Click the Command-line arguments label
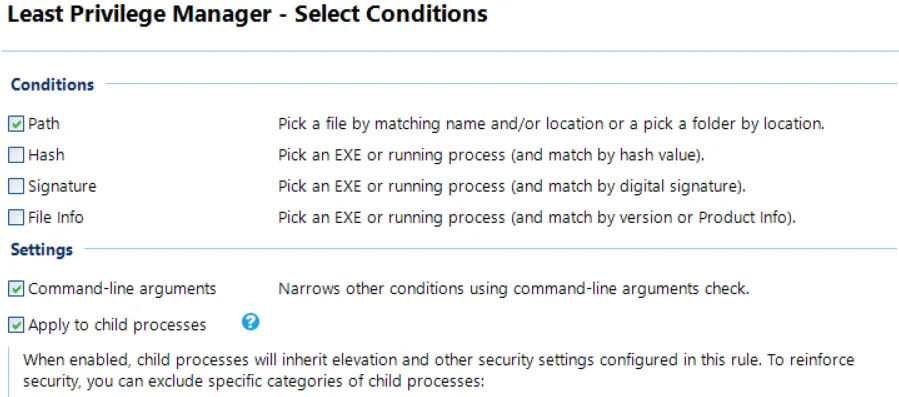899x397 pixels. tap(122, 289)
